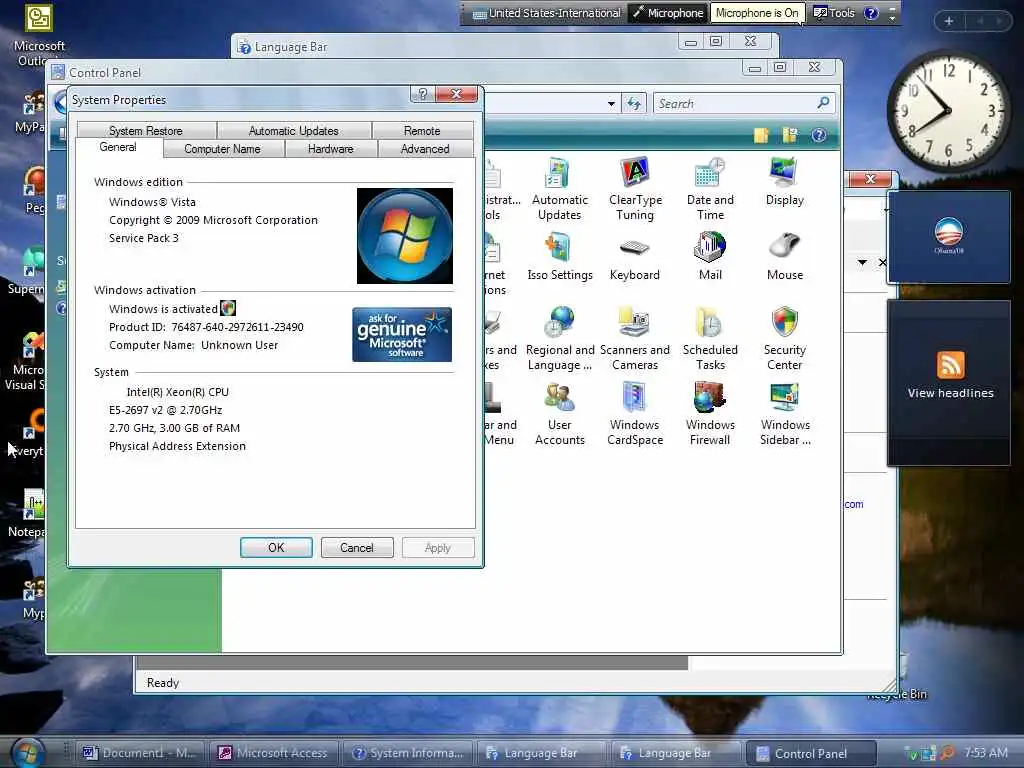
Task: Open Windows CardSpace icon
Action: click(x=634, y=414)
